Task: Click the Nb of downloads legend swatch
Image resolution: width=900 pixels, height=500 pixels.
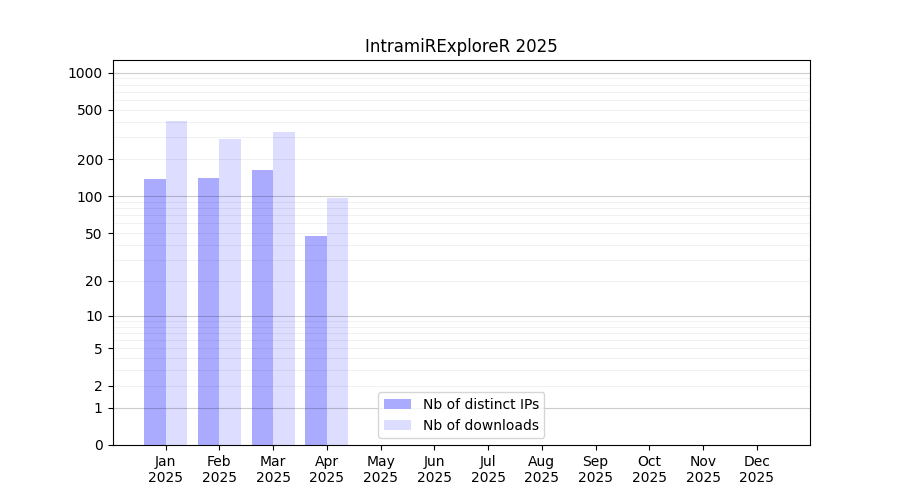Action: pyautogui.click(x=397, y=425)
